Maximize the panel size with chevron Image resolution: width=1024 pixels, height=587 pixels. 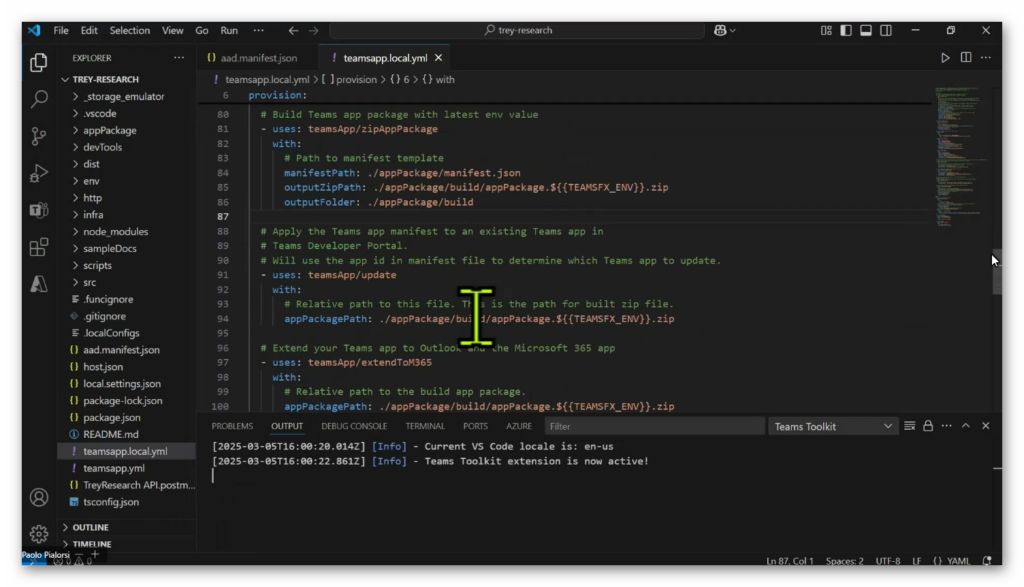tap(965, 426)
